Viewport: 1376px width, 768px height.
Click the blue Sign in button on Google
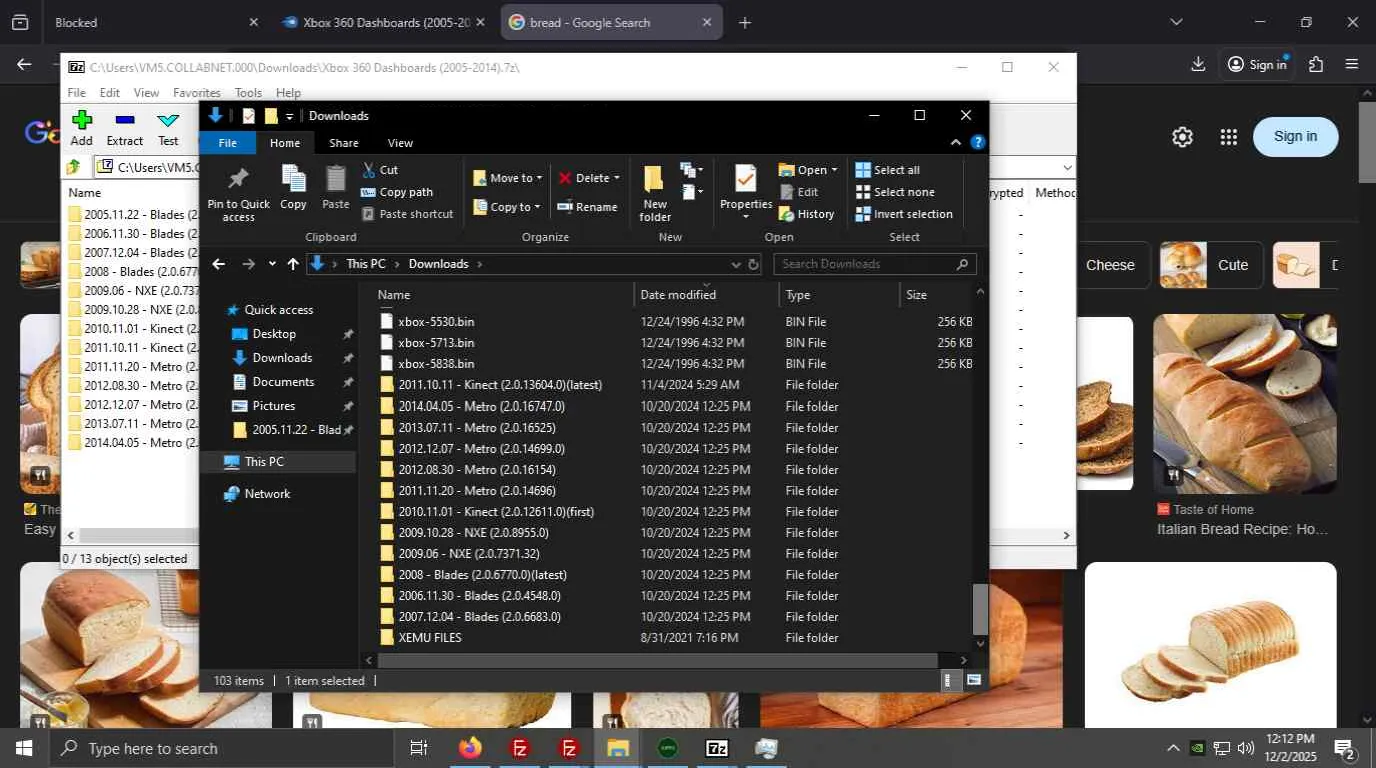(1295, 137)
